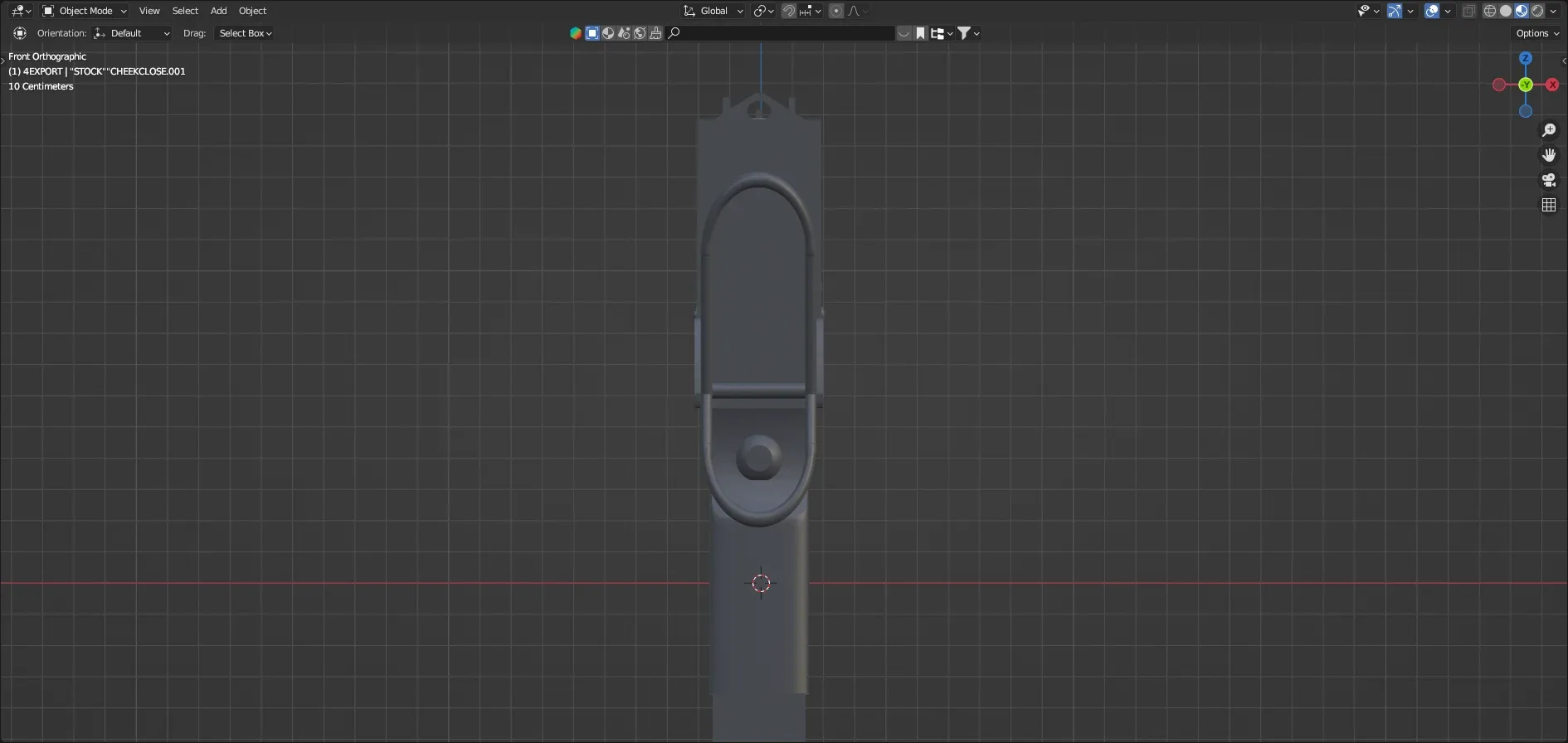Toggle the camera view button
1568x743 pixels.
click(x=1549, y=180)
